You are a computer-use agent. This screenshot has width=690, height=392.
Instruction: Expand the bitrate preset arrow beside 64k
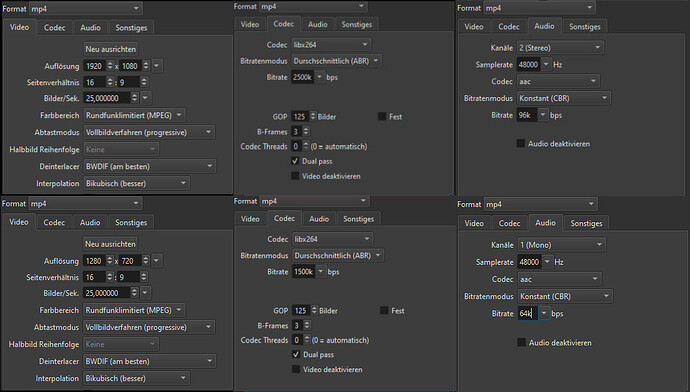coord(544,313)
